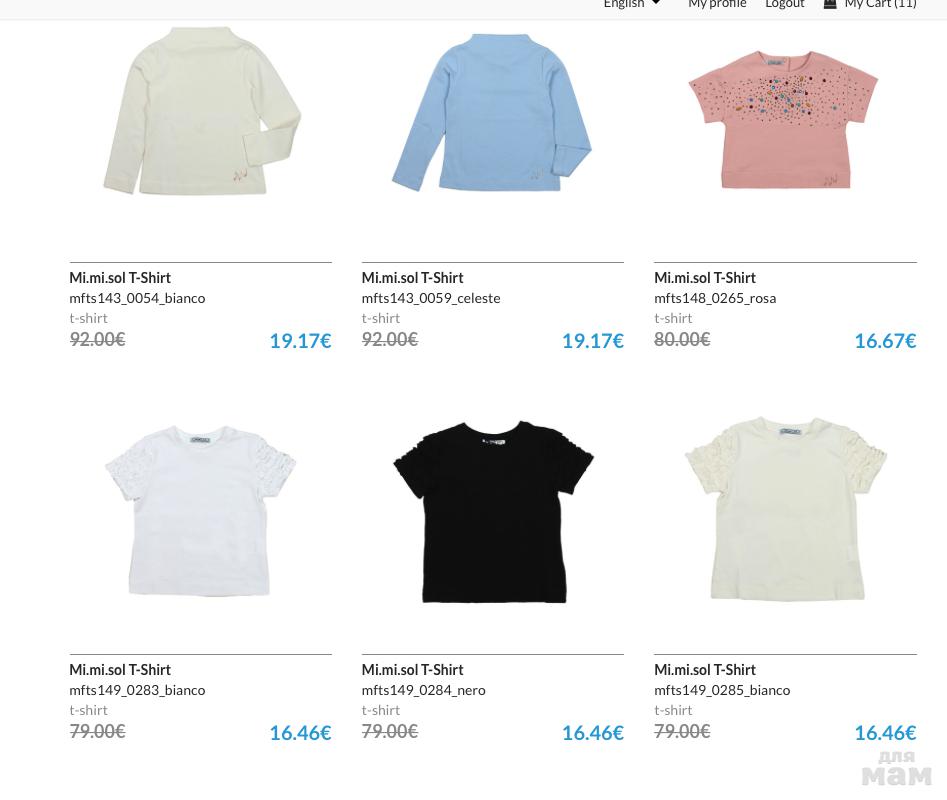This screenshot has width=947, height=800.
Task: Open the cream ruffle-sleeve t-shirt image
Action: 786,509
